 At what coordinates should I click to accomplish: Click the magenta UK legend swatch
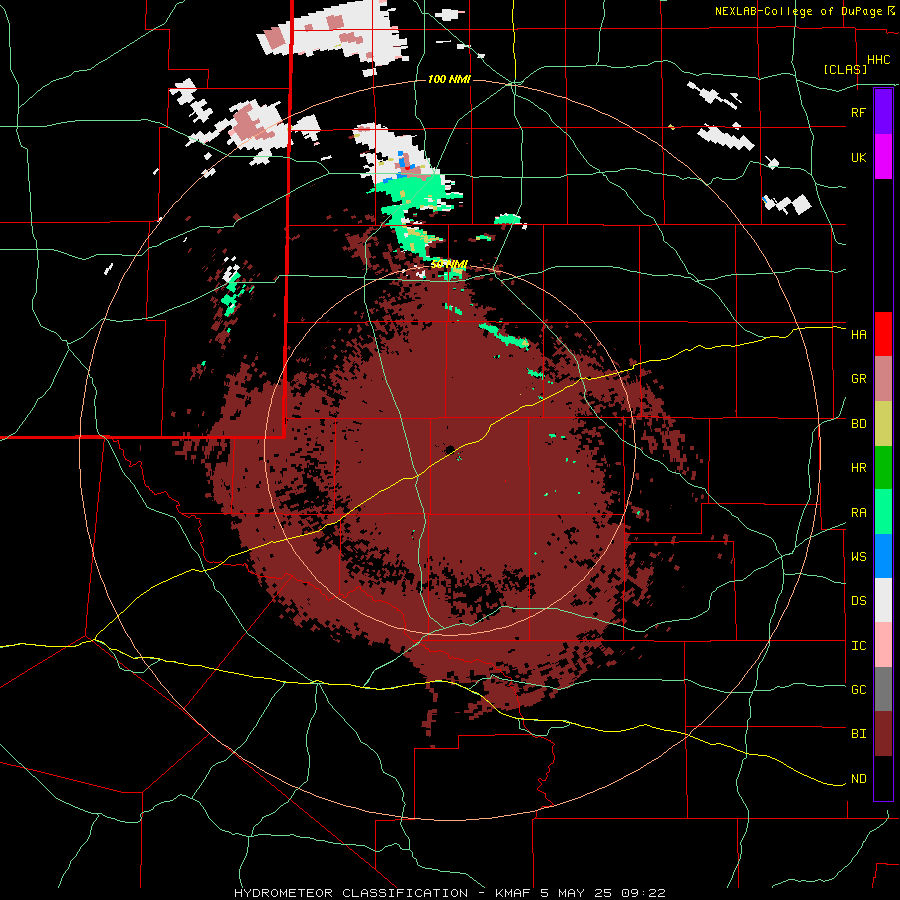point(883,157)
